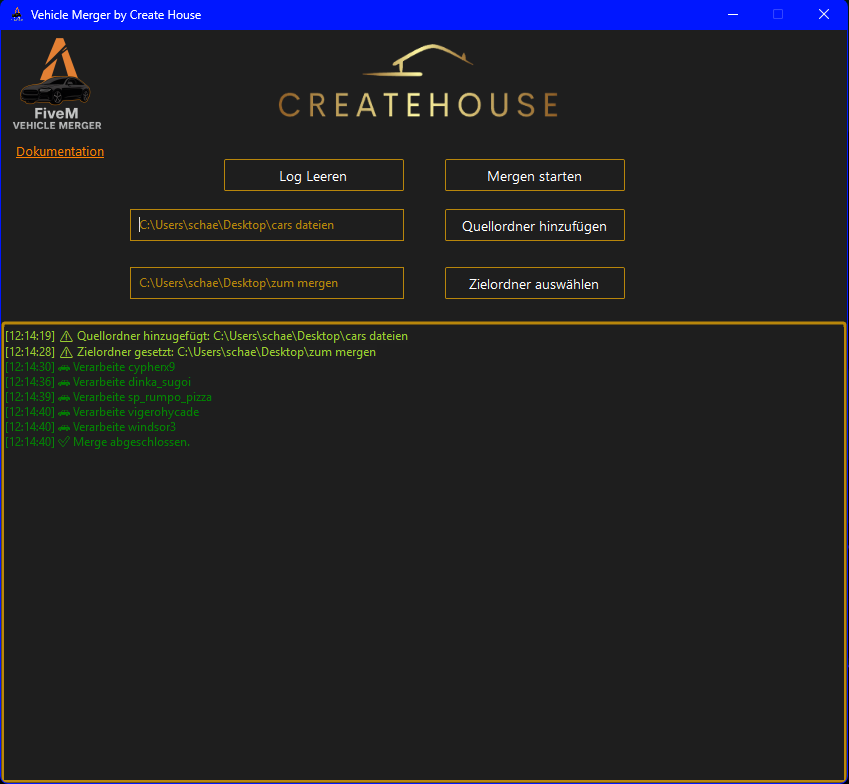Focus the zum mergen target path field

point(266,283)
